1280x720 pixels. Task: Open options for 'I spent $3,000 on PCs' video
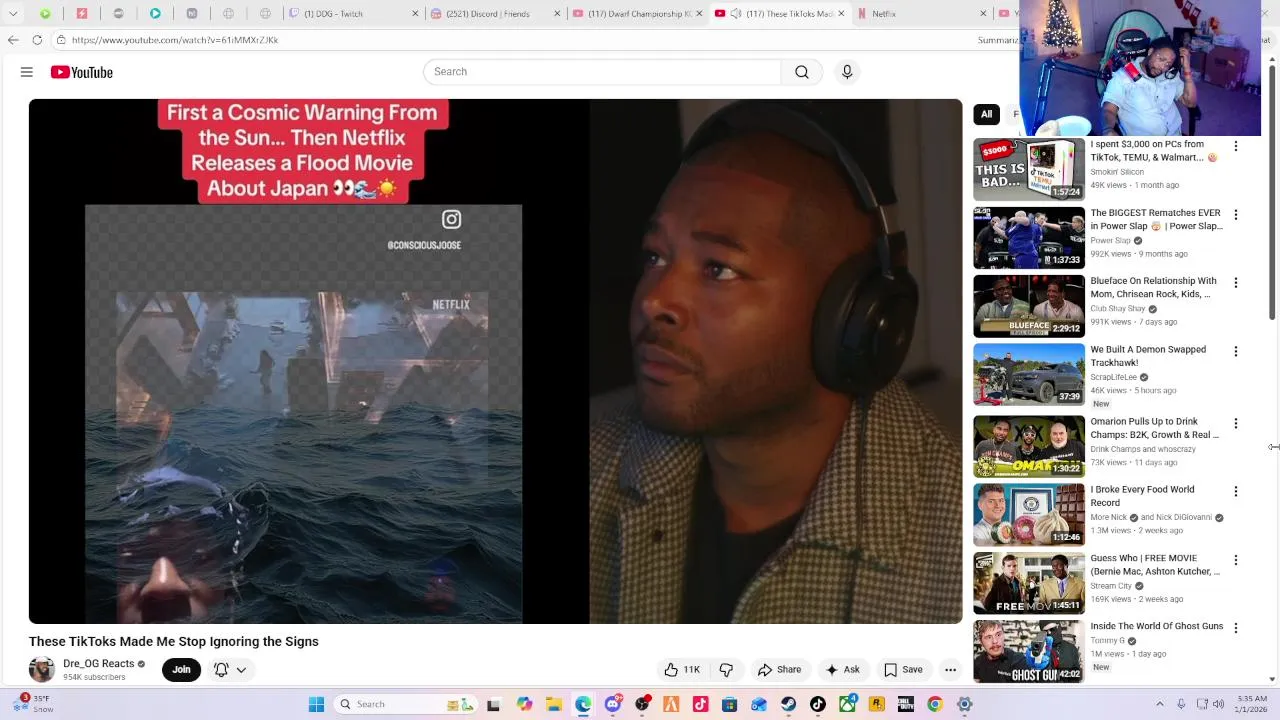pos(1236,146)
